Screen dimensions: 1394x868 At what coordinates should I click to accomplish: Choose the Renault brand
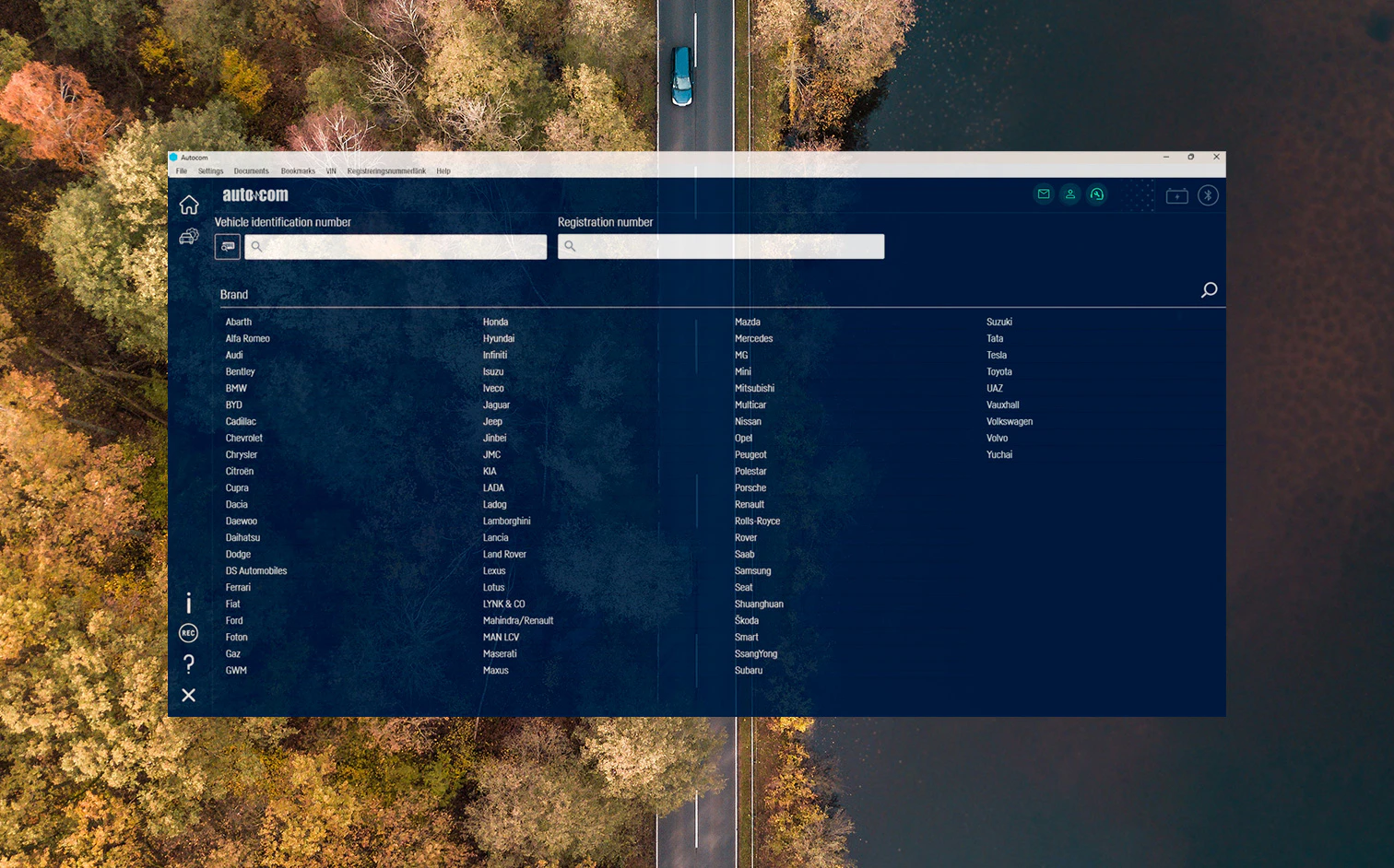pos(750,505)
